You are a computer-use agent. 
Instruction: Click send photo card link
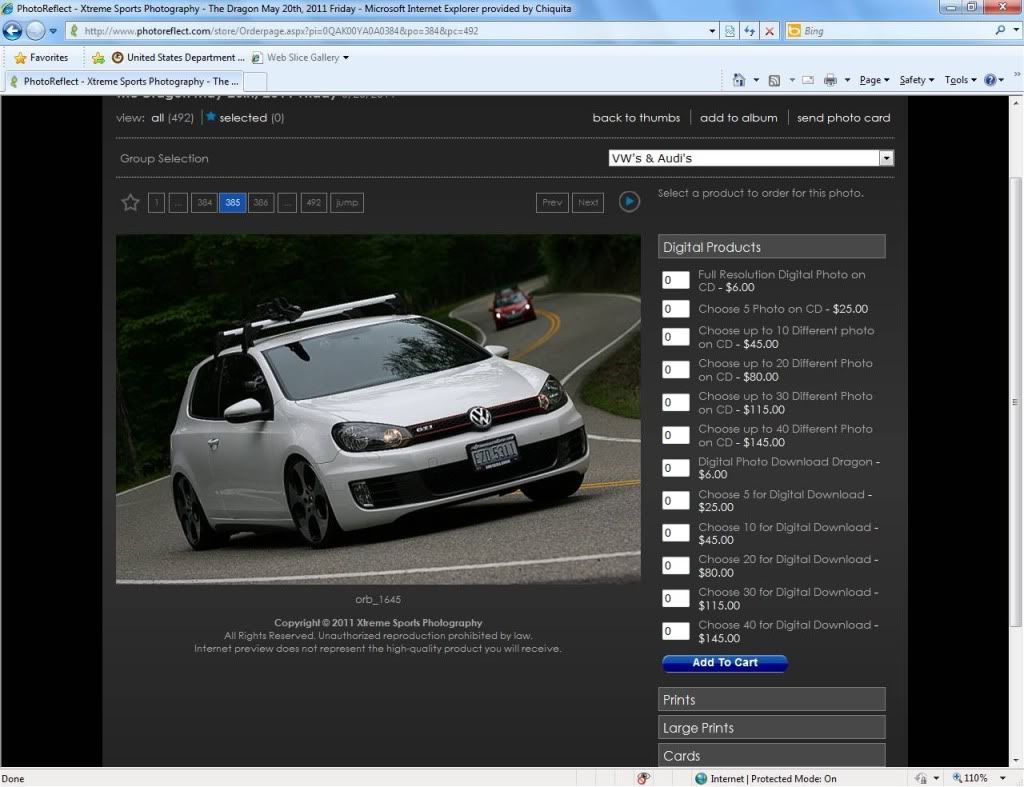pos(843,118)
